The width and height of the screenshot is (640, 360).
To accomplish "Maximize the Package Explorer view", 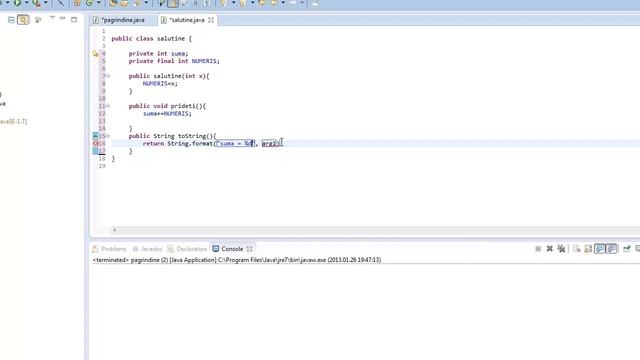I will pos(74,19).
